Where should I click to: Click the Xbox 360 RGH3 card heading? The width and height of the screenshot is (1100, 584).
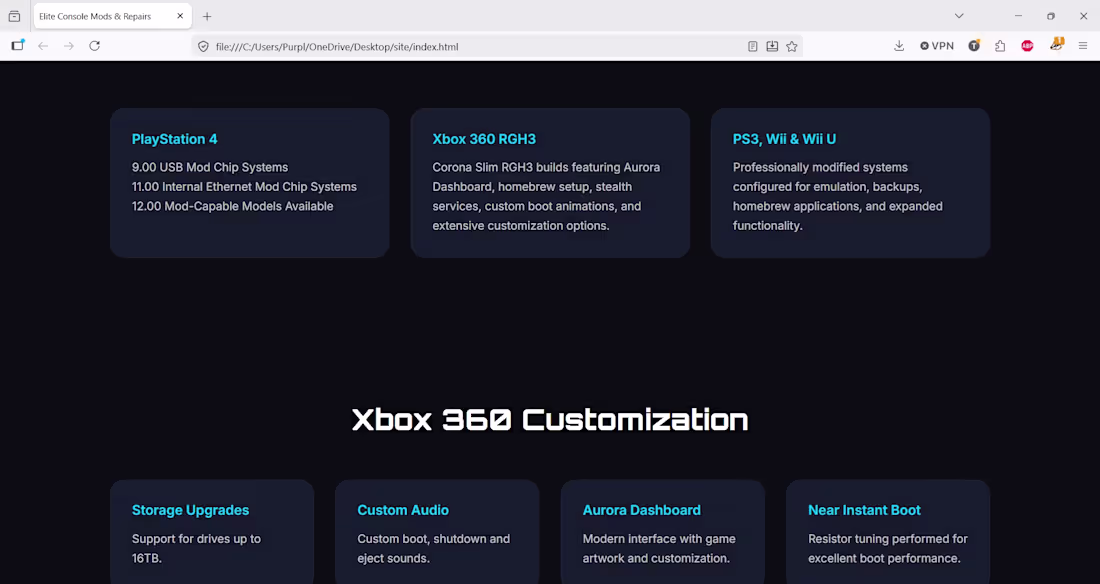point(484,139)
